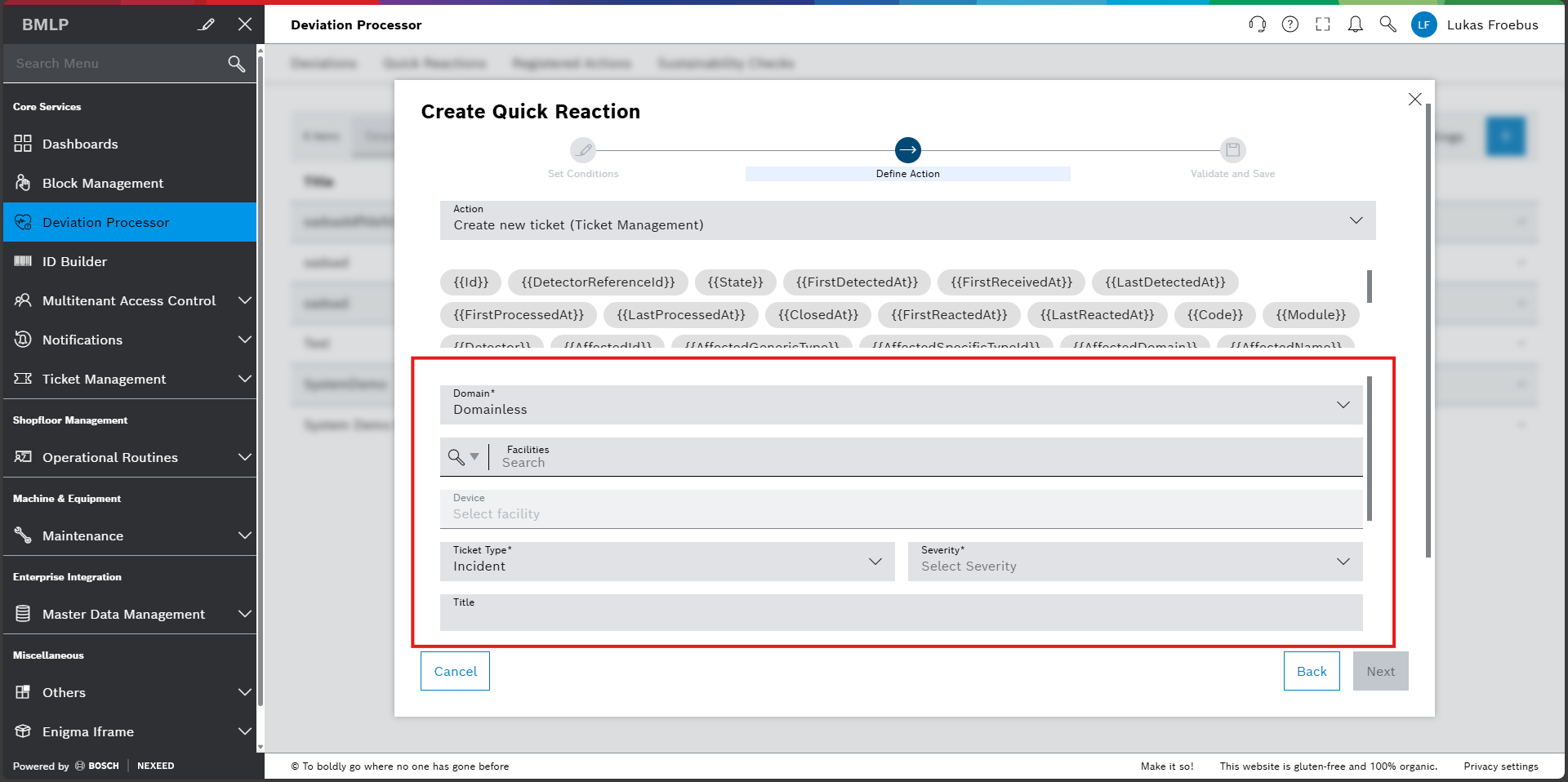
Task: Switch to the Sustainability Checks tab
Action: tap(725, 63)
